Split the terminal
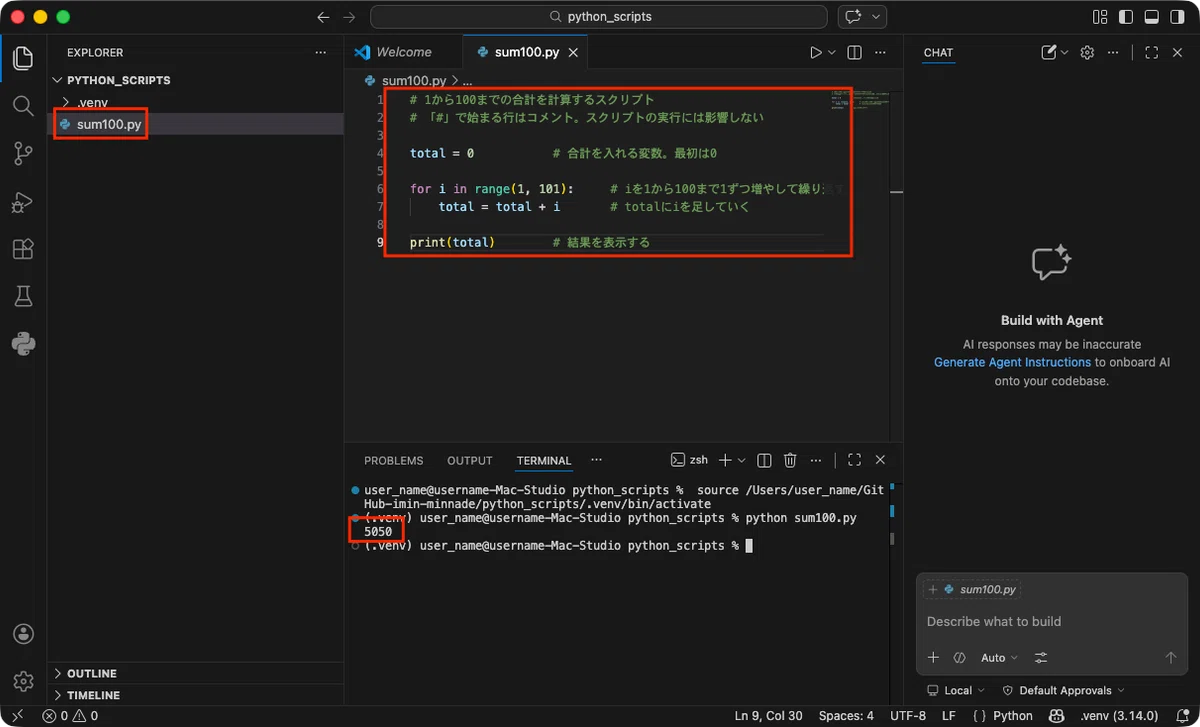This screenshot has width=1200, height=727. (764, 460)
